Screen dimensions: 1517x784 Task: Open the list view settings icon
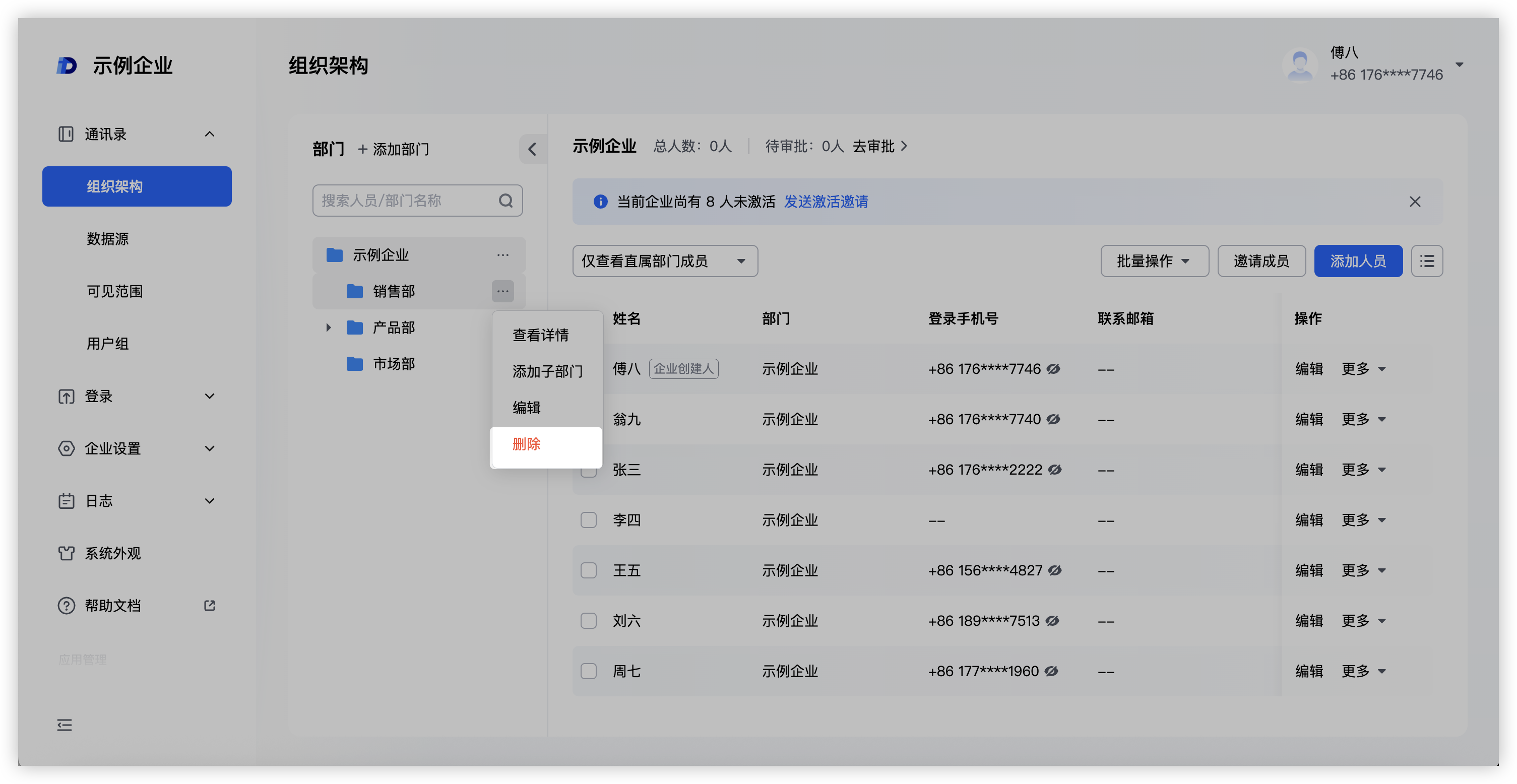pos(1426,260)
